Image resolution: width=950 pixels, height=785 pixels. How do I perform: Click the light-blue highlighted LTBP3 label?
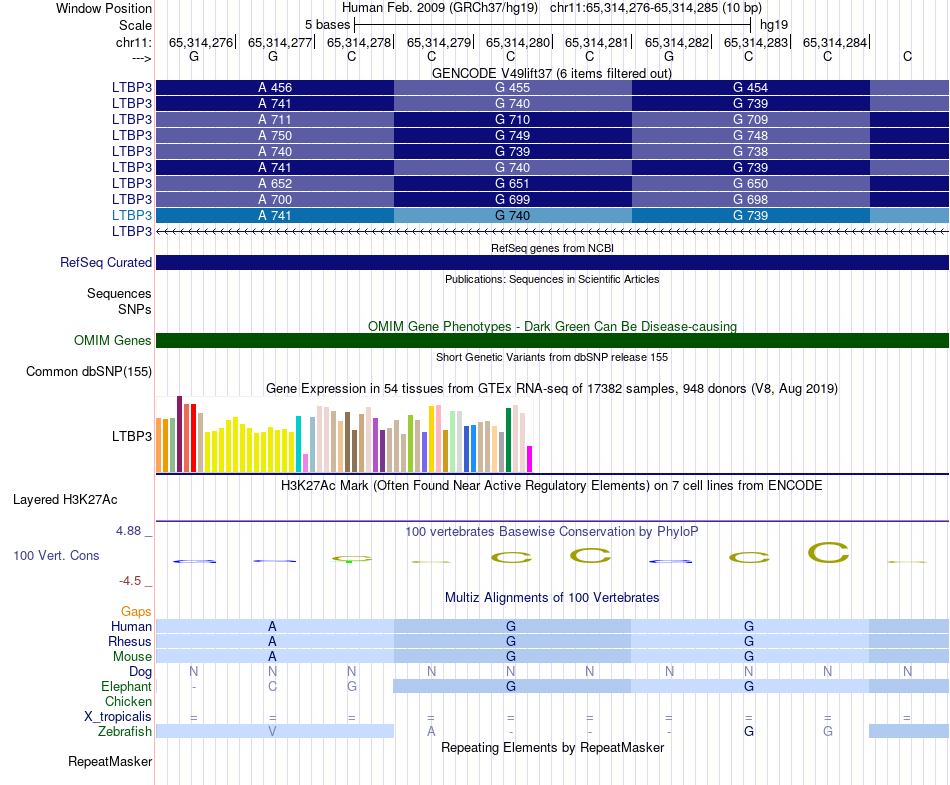(131, 215)
